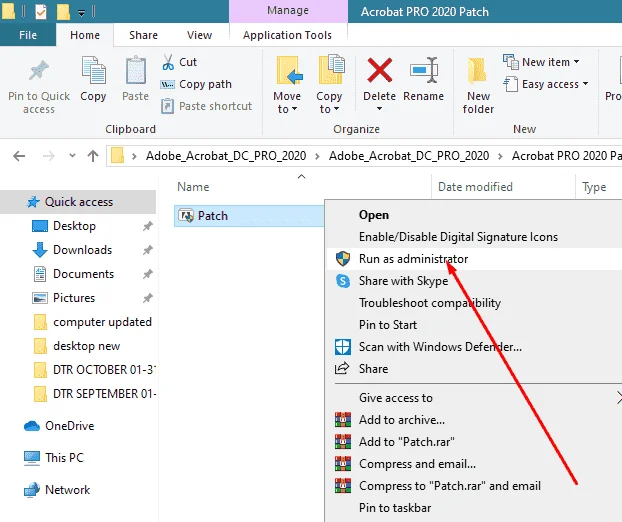Open the Application Tools tab
Image resolution: width=622 pixels, height=522 pixels.
click(288, 35)
